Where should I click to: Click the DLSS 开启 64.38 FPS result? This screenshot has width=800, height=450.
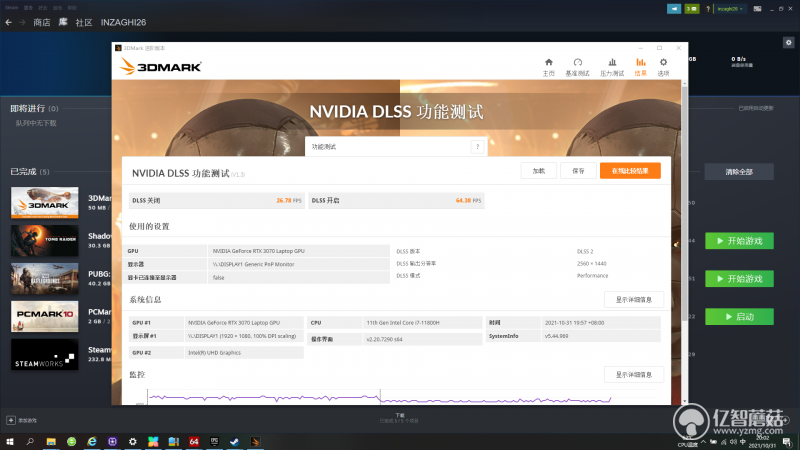pyautogui.click(x=396, y=201)
